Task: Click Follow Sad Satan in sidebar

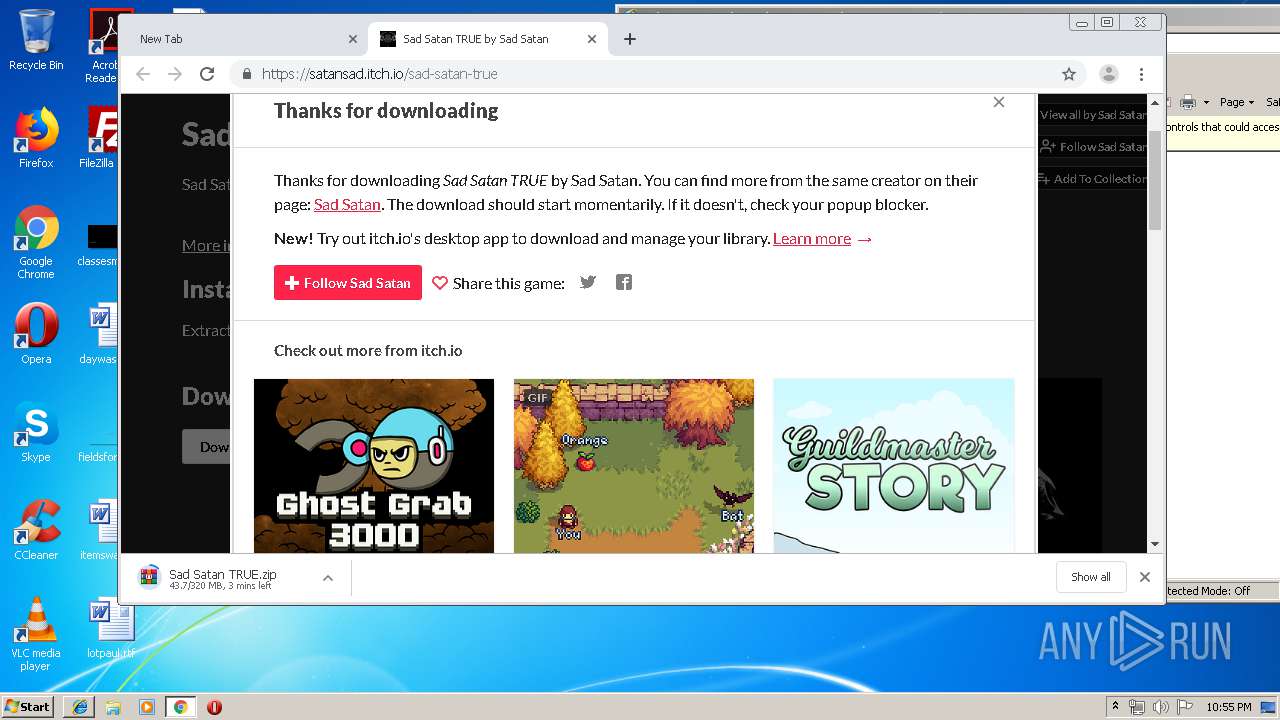Action: pyautogui.click(x=1093, y=147)
